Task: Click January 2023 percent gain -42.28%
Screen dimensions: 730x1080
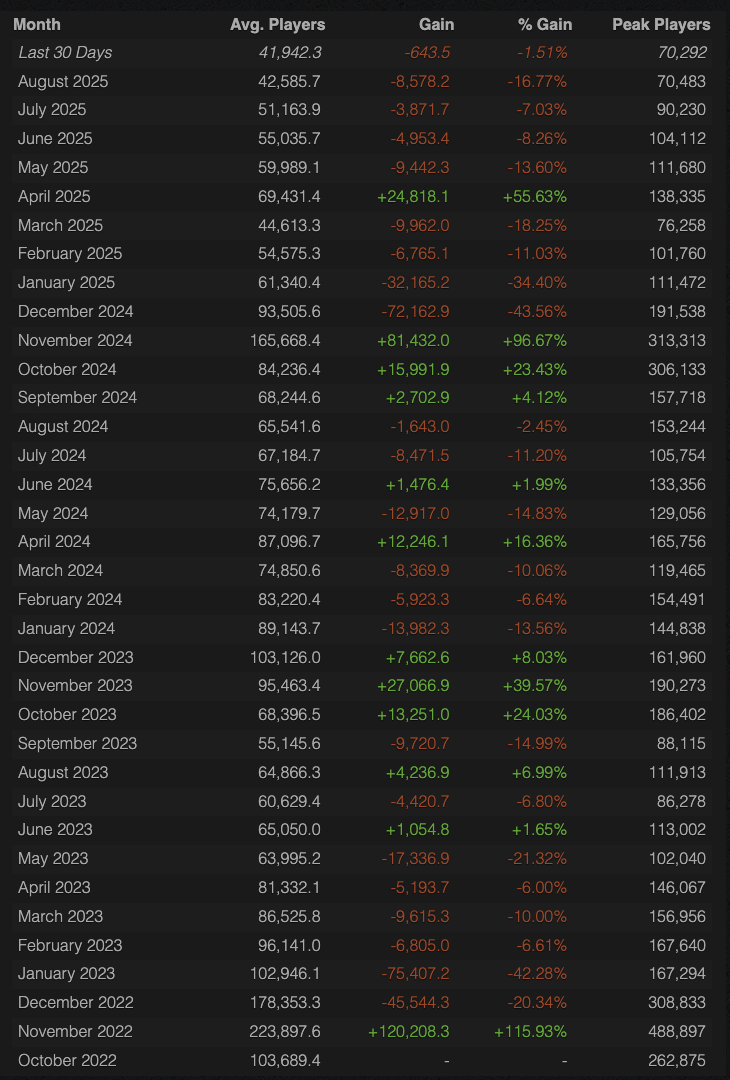Action: [x=537, y=973]
